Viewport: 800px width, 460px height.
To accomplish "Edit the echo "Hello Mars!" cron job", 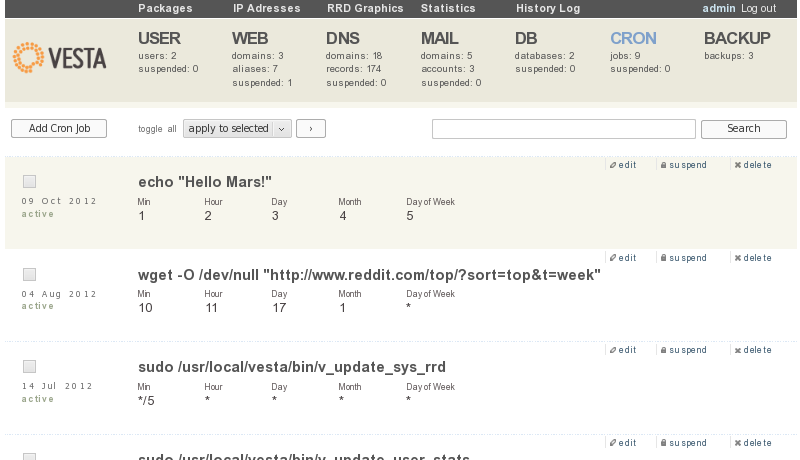I will (x=622, y=165).
